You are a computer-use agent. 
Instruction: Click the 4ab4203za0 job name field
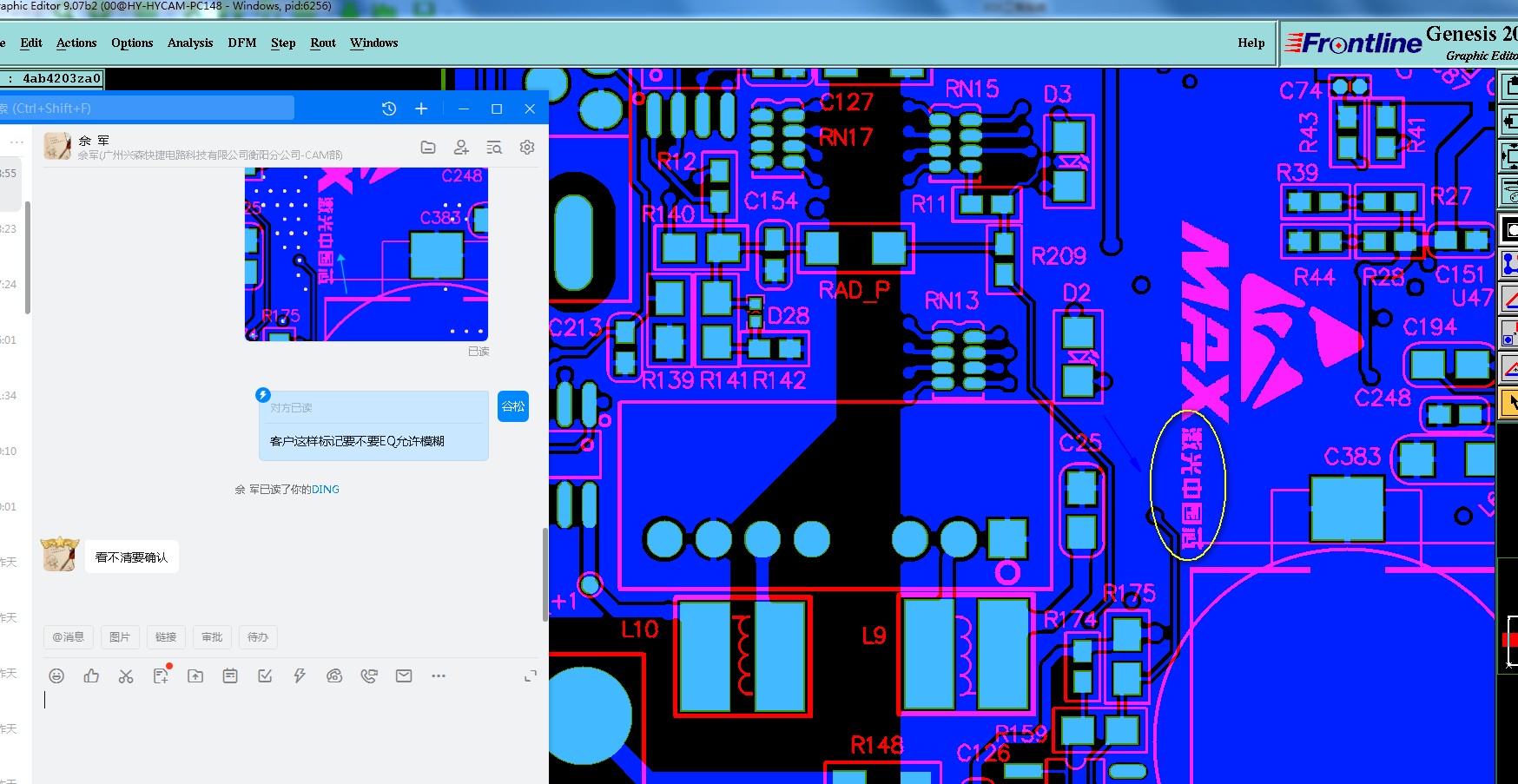click(52, 79)
